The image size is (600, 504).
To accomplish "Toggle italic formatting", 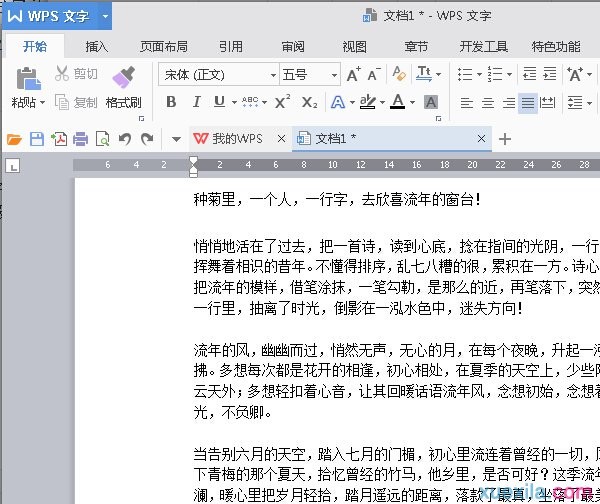I will click(196, 102).
